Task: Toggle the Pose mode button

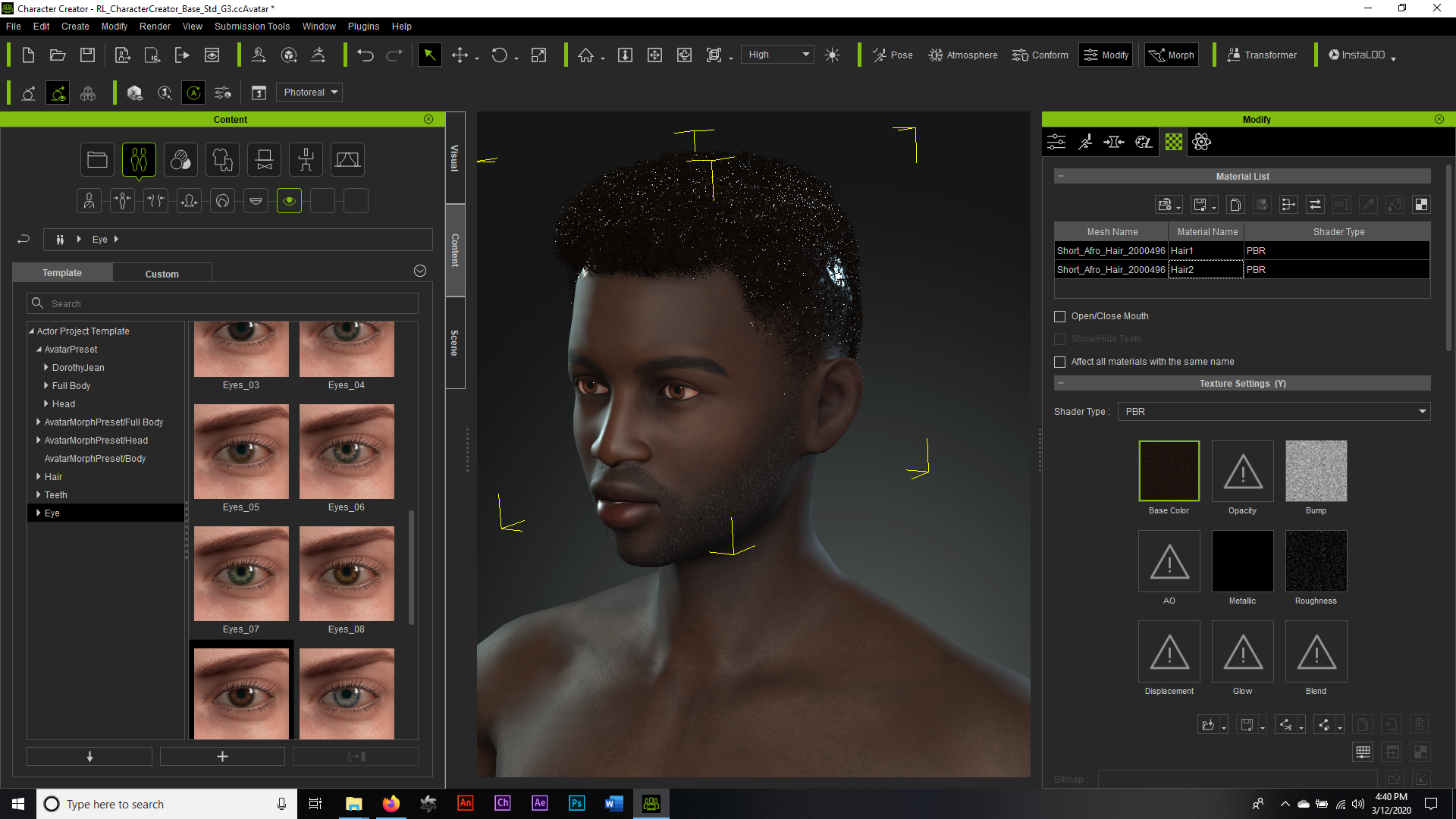Action: point(893,55)
